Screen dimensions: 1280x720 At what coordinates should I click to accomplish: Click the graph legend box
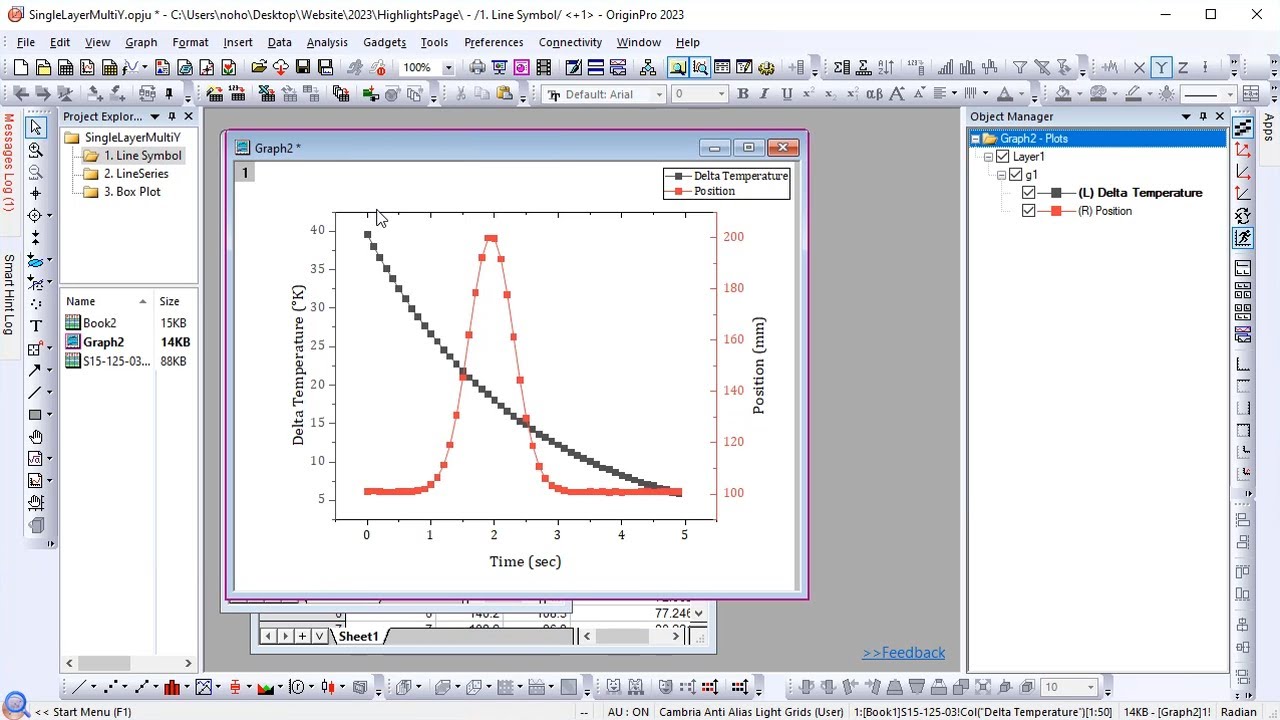coord(726,183)
